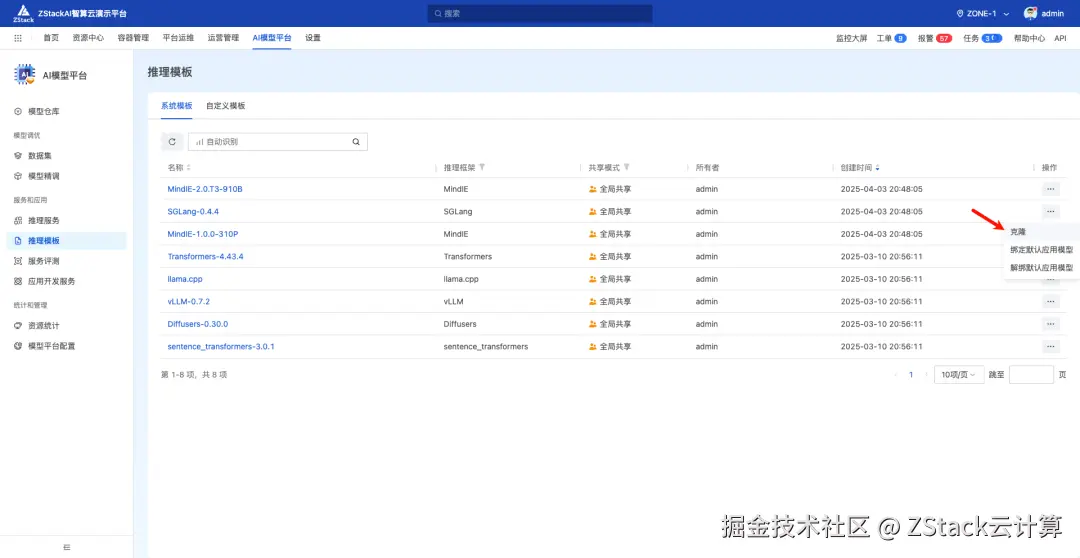Open 设置 in top navigation

[313, 38]
